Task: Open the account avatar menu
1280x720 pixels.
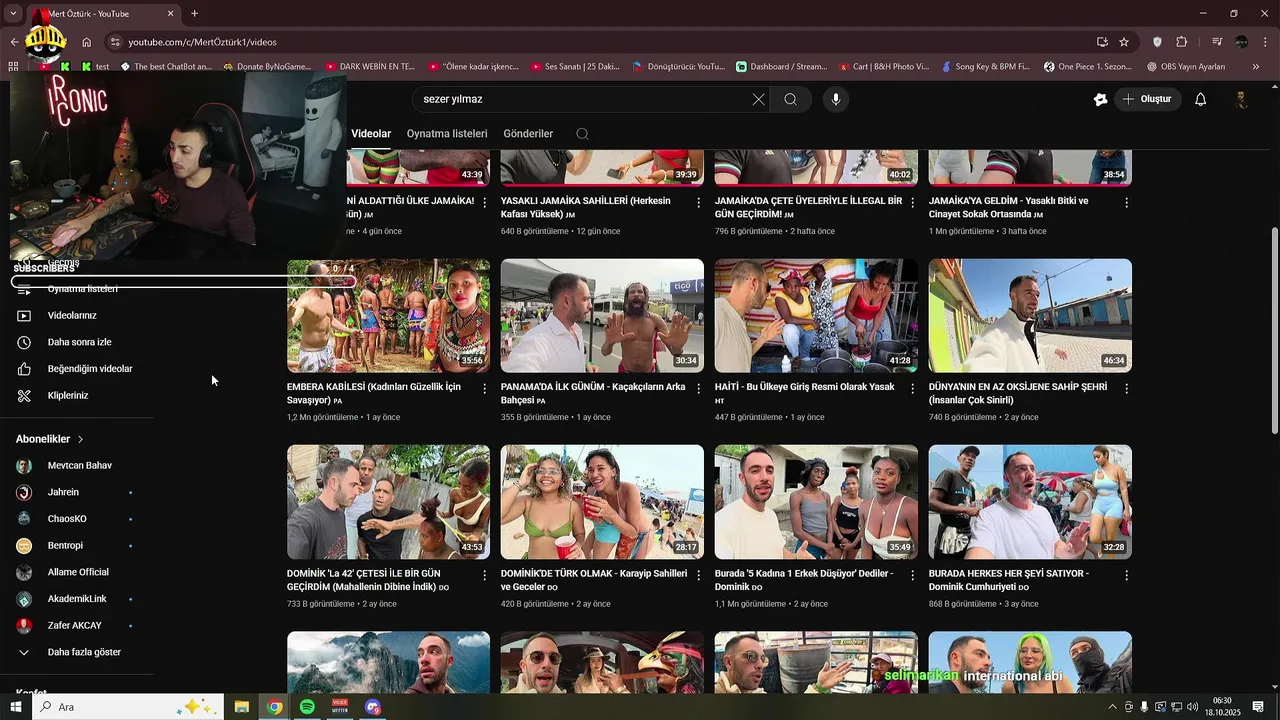Action: pos(1241,99)
